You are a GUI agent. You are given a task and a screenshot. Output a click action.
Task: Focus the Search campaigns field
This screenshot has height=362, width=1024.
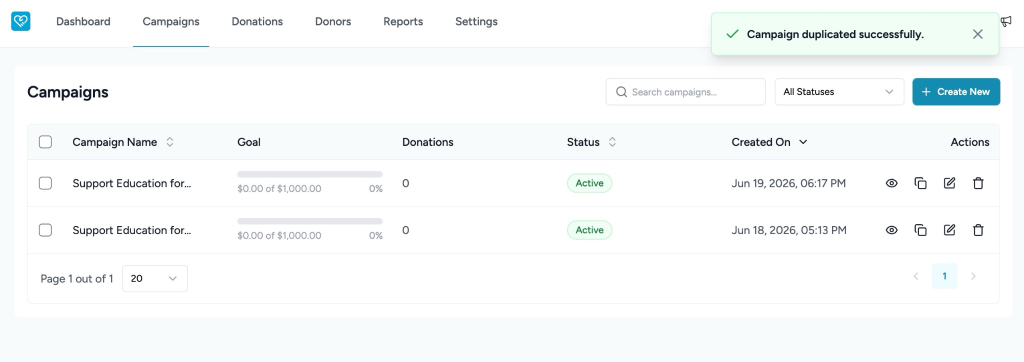coord(686,92)
